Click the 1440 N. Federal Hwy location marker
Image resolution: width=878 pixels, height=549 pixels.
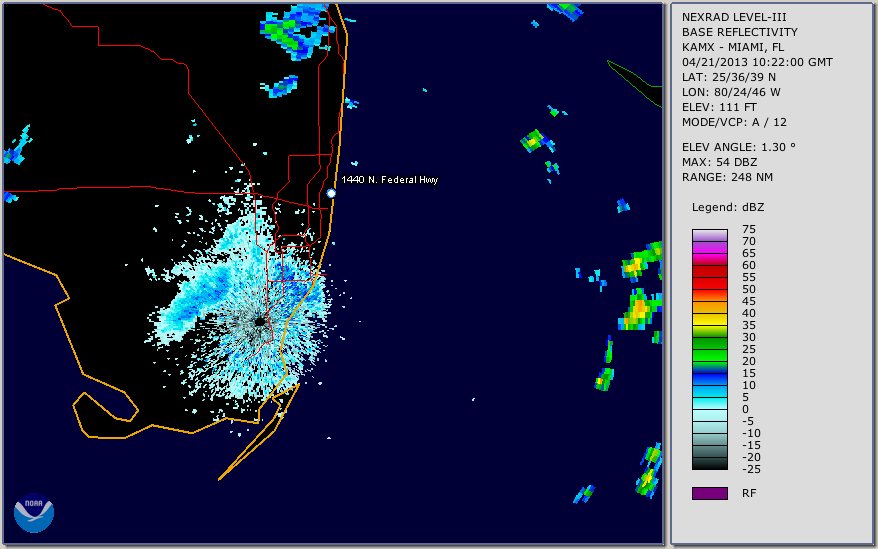point(331,193)
